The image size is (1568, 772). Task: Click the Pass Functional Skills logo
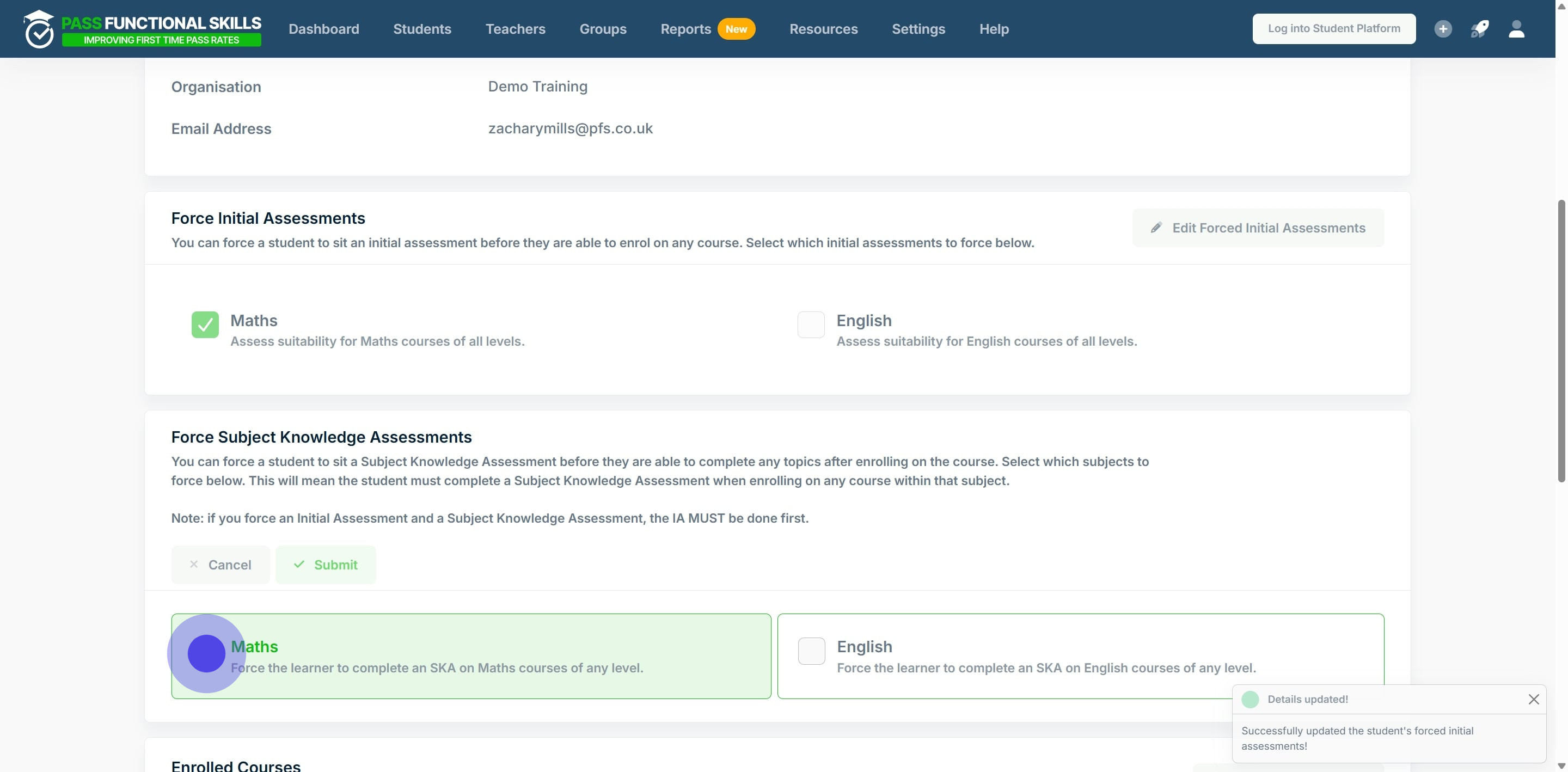point(143,29)
